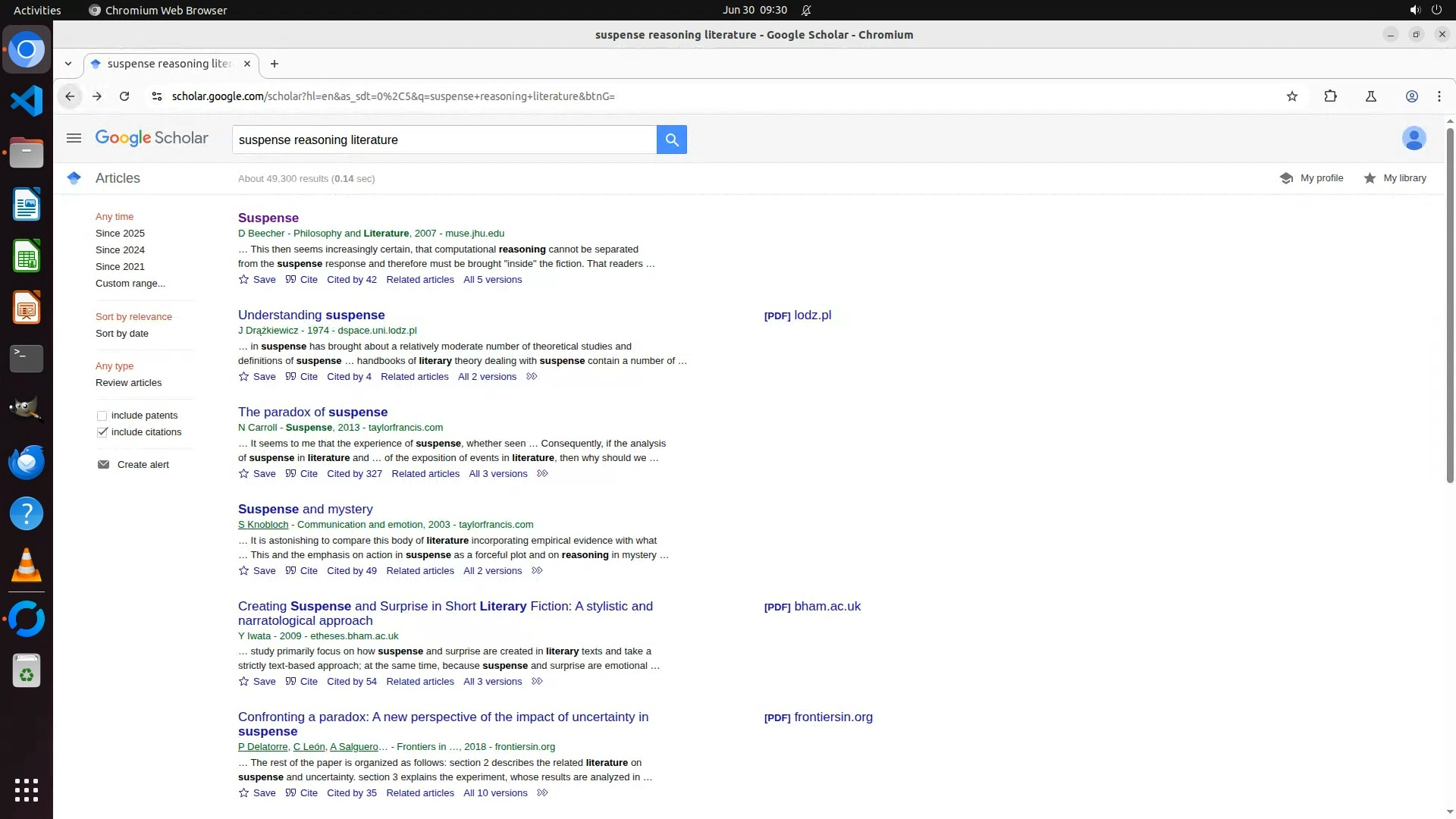Enable the include patents checkbox

pos(102,416)
